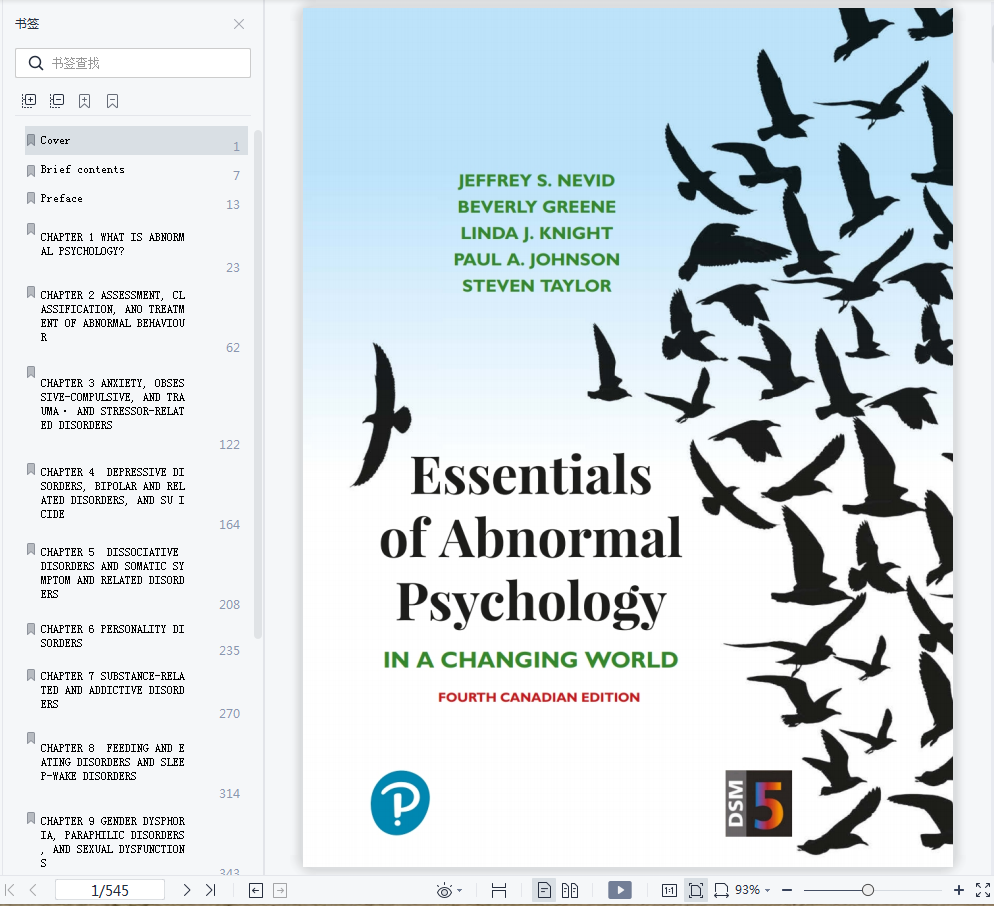Click the 书签查找 bookmark search field
The width and height of the screenshot is (994, 906).
(133, 63)
